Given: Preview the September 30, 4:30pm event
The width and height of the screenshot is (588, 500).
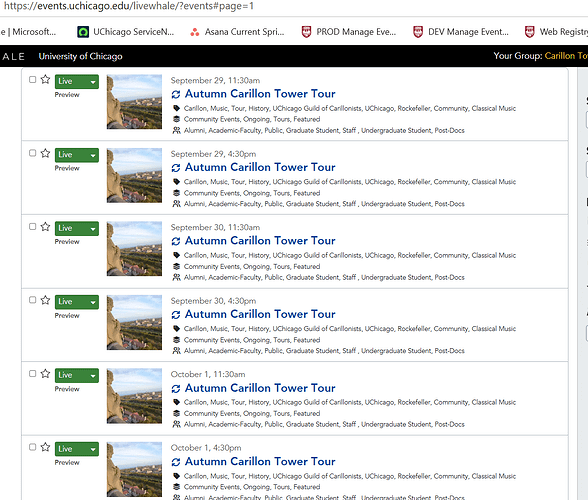Looking at the screenshot, I should coord(67,316).
